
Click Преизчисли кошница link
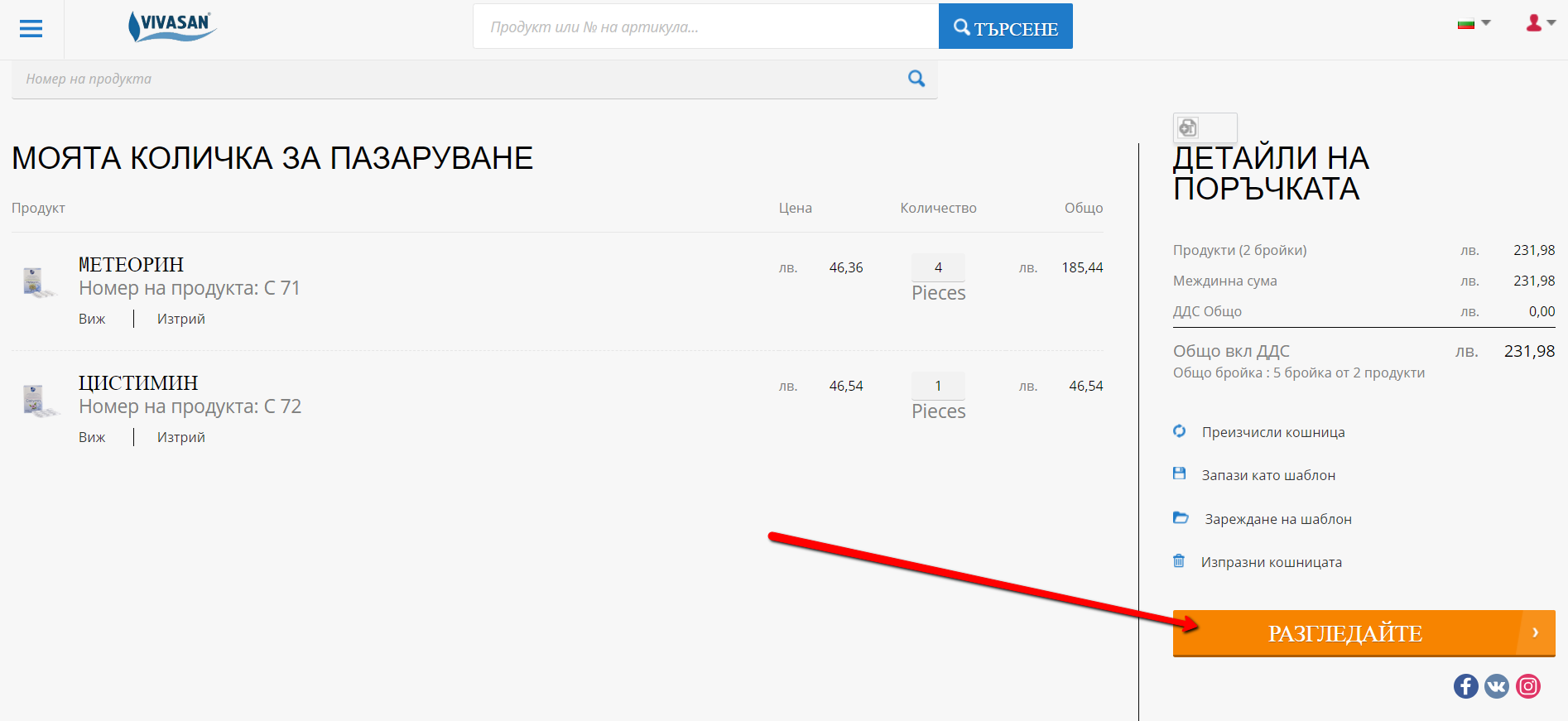tap(1273, 432)
